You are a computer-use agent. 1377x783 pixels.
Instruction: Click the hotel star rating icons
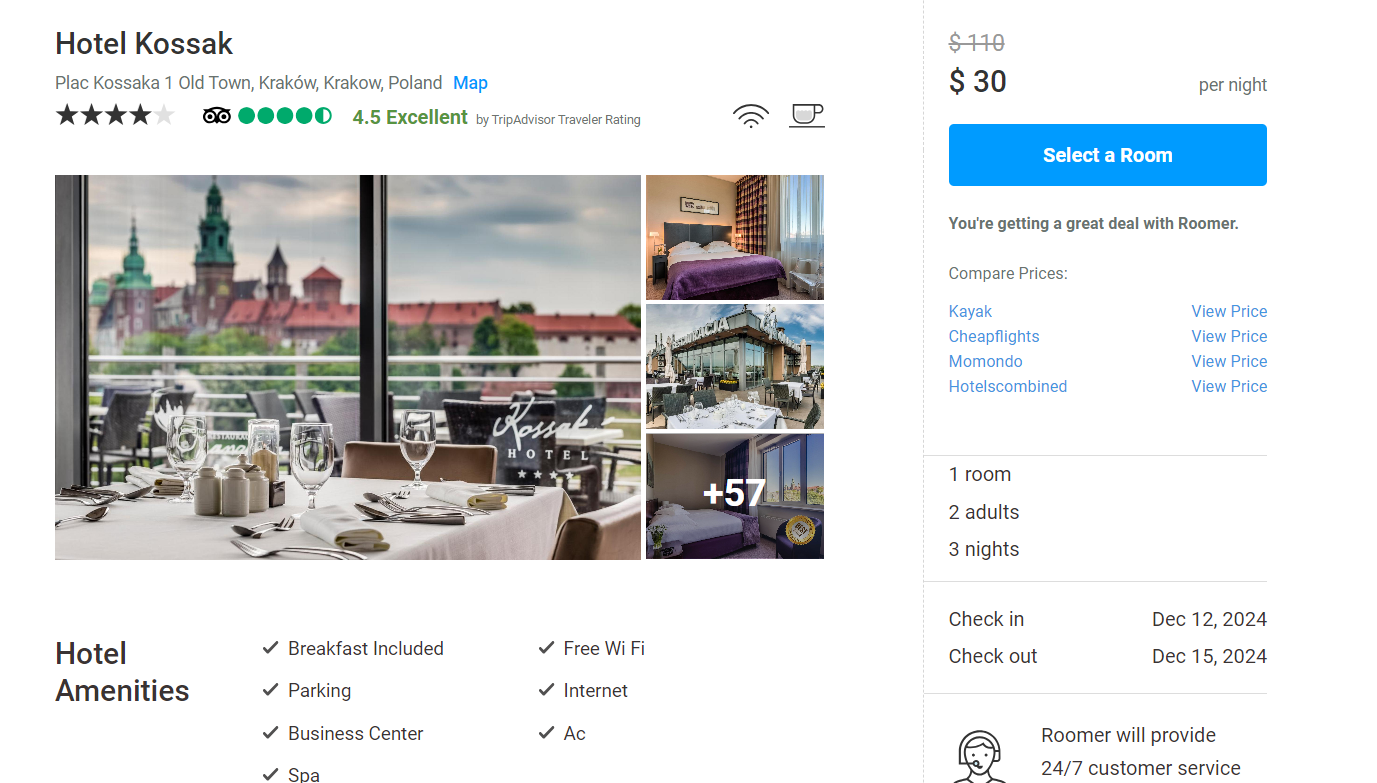115,115
